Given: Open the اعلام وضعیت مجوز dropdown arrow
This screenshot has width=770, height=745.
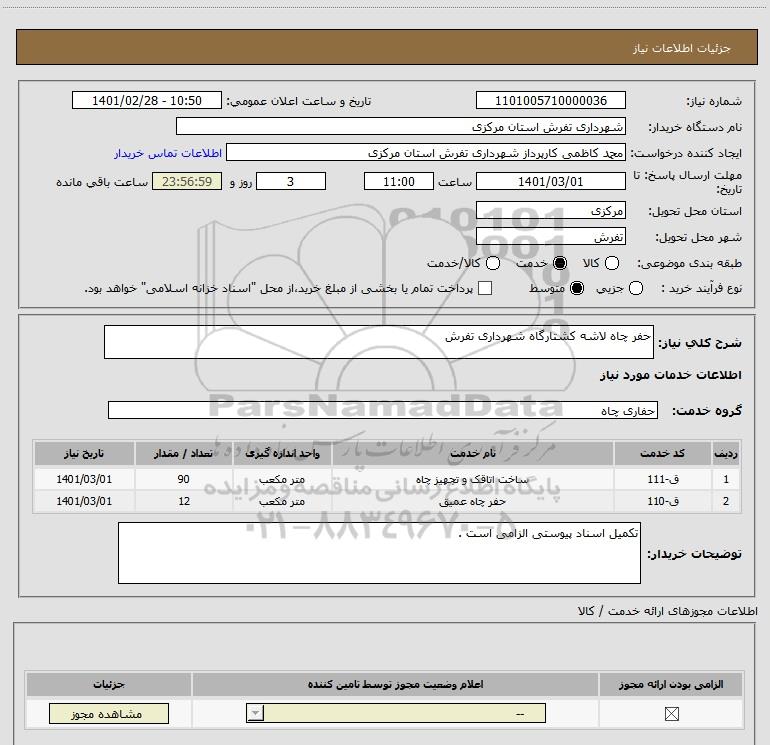Looking at the screenshot, I should 255,713.
